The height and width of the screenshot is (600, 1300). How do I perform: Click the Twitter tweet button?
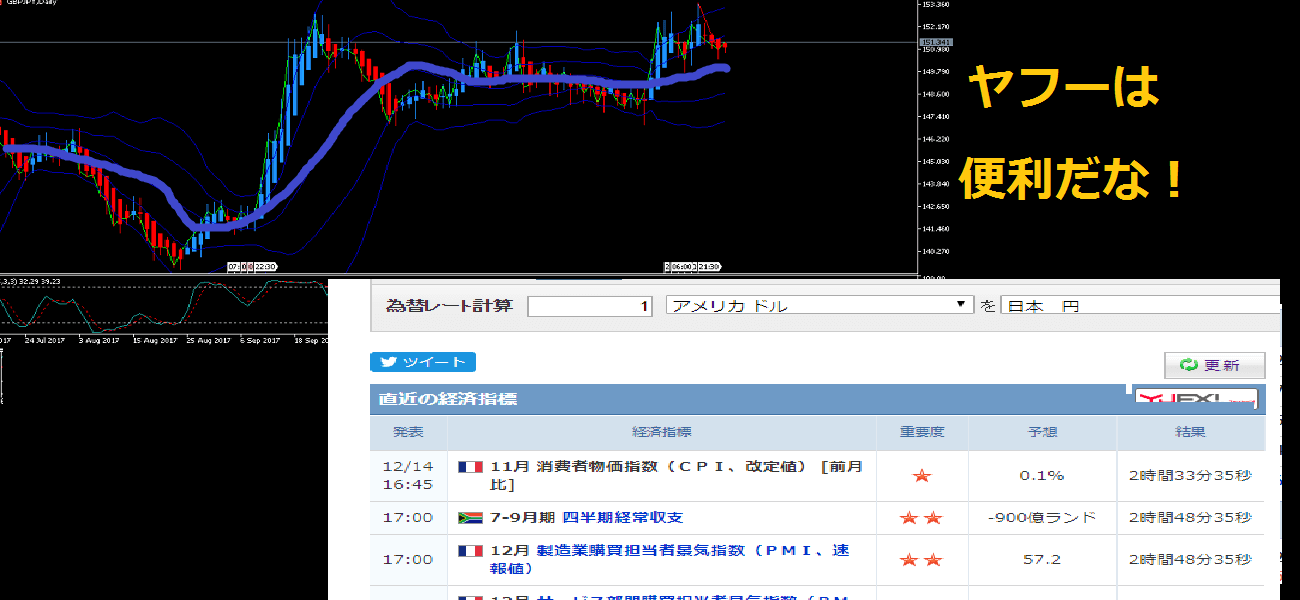pyautogui.click(x=422, y=362)
